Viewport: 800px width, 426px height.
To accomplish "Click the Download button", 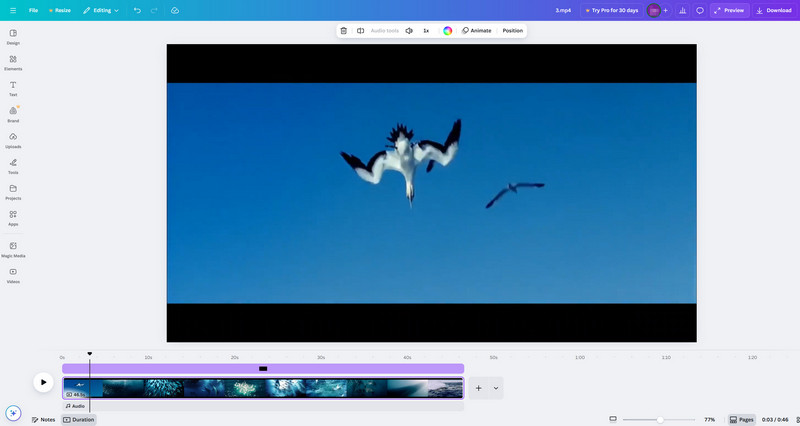I will pos(774,10).
